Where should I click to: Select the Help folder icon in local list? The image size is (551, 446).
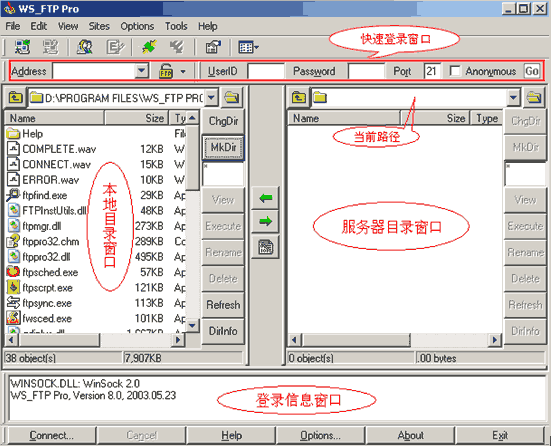tap(13, 133)
